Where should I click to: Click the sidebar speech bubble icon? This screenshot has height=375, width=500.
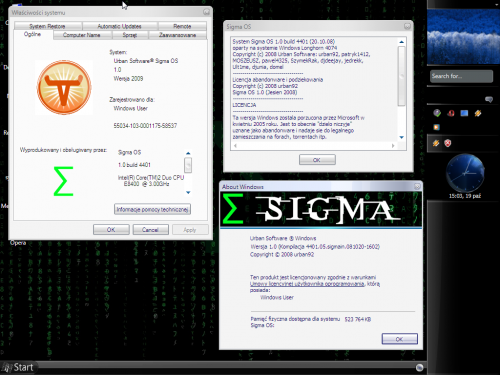[x=489, y=99]
